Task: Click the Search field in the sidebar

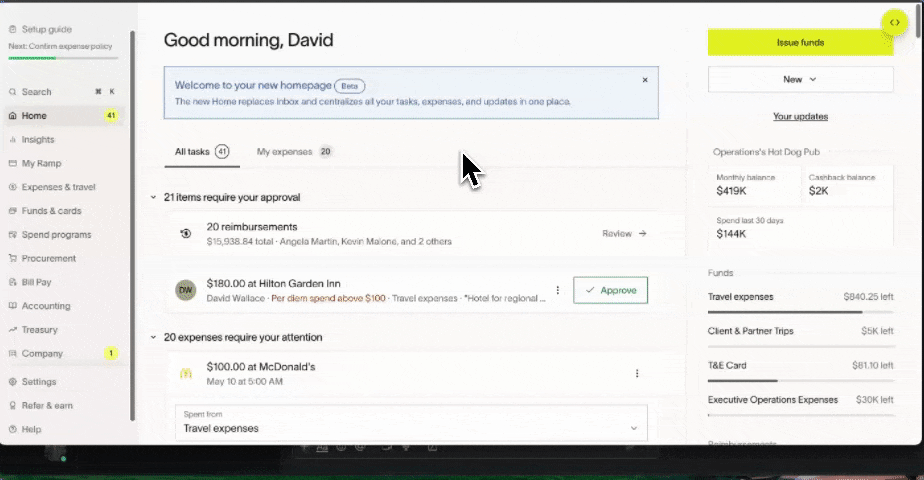Action: [64, 92]
